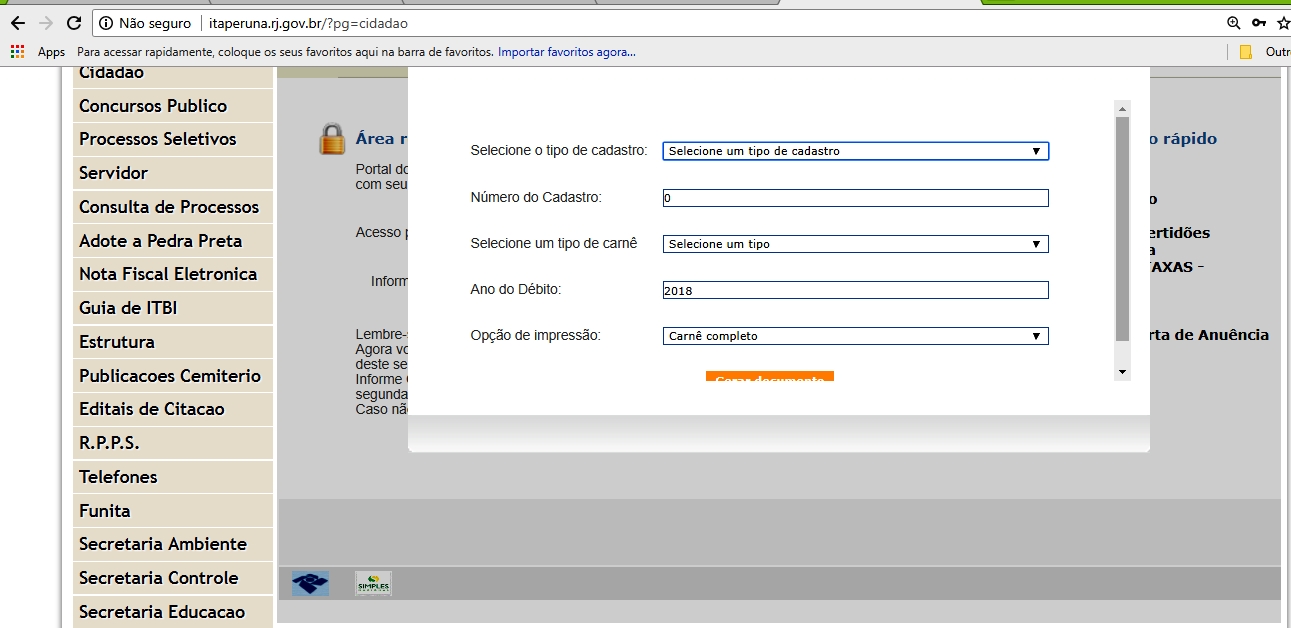Open 'Nota Fiscal Eletronica' in sidebar menu
The height and width of the screenshot is (628, 1291).
[168, 274]
